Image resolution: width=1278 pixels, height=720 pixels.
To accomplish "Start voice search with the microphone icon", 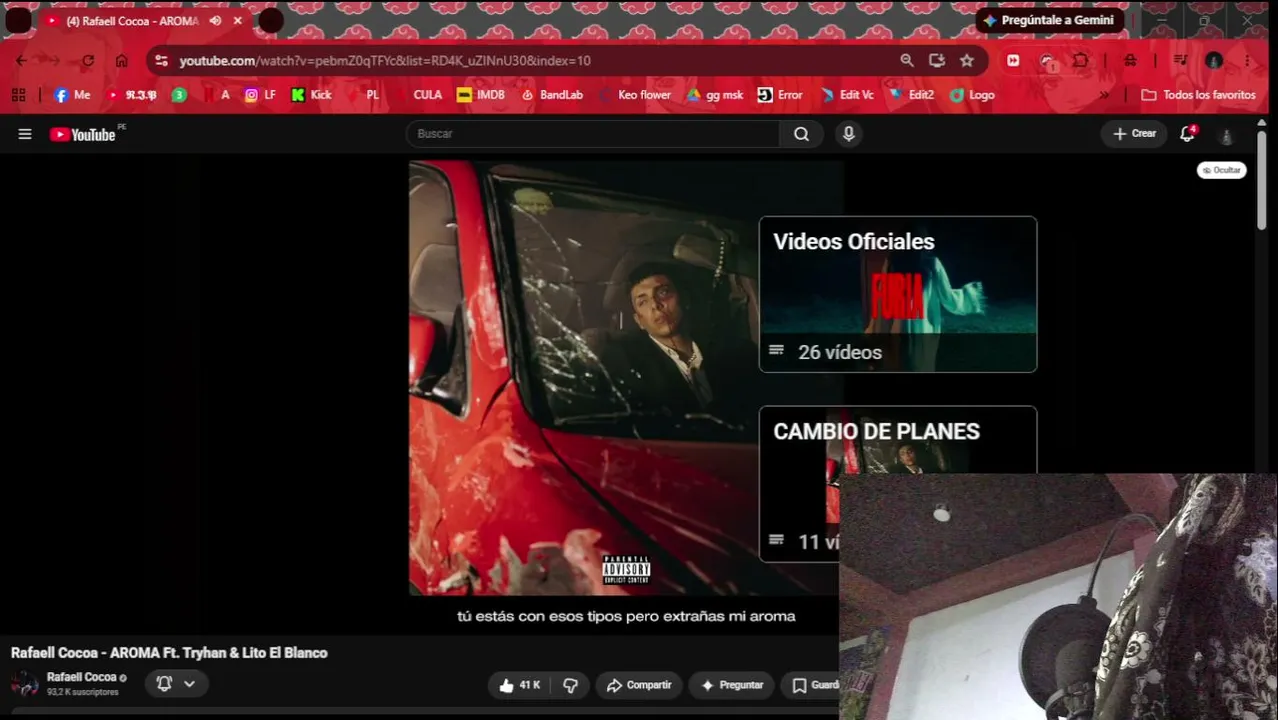I will (849, 134).
